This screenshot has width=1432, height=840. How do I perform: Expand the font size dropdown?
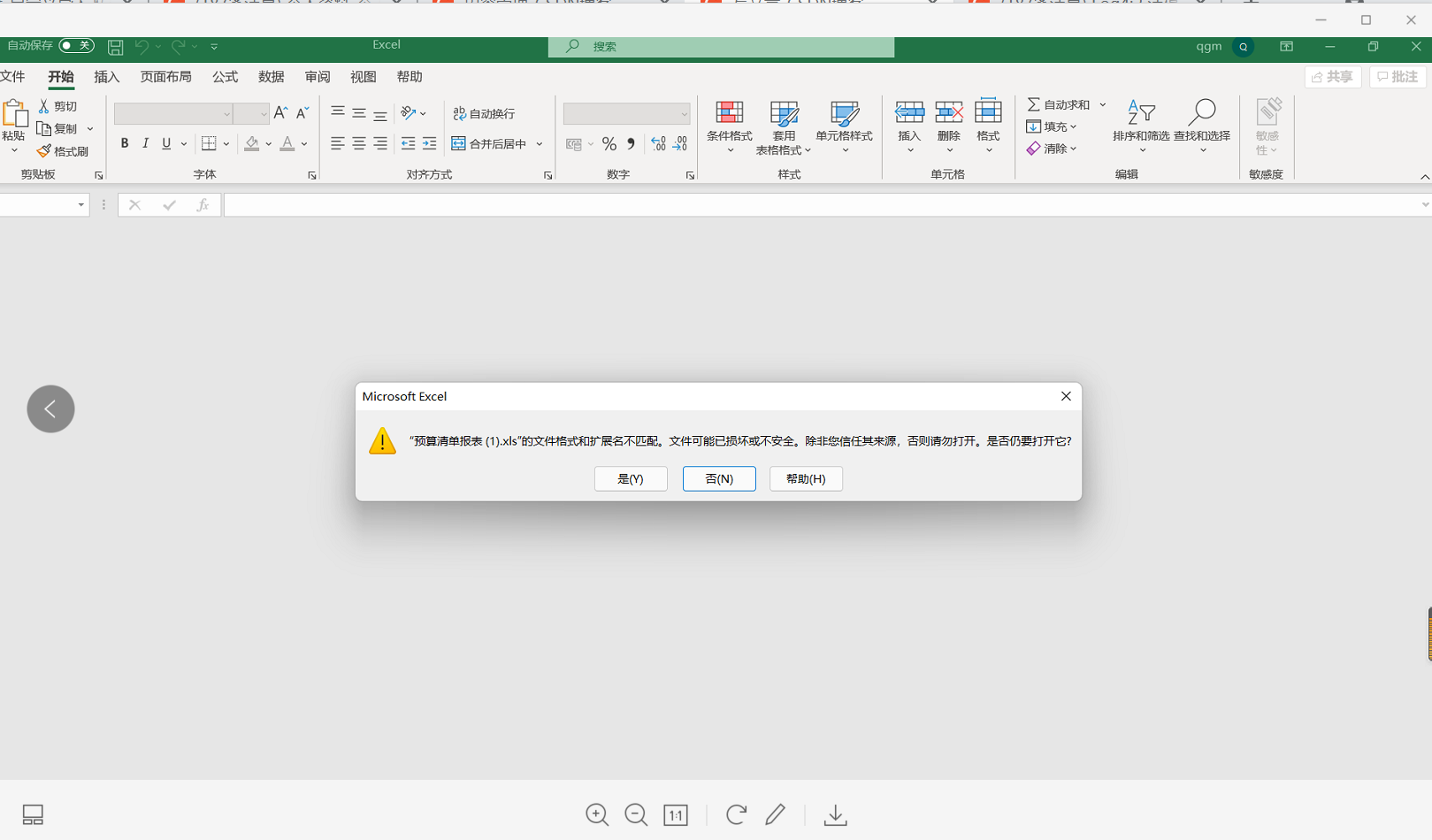(x=262, y=113)
